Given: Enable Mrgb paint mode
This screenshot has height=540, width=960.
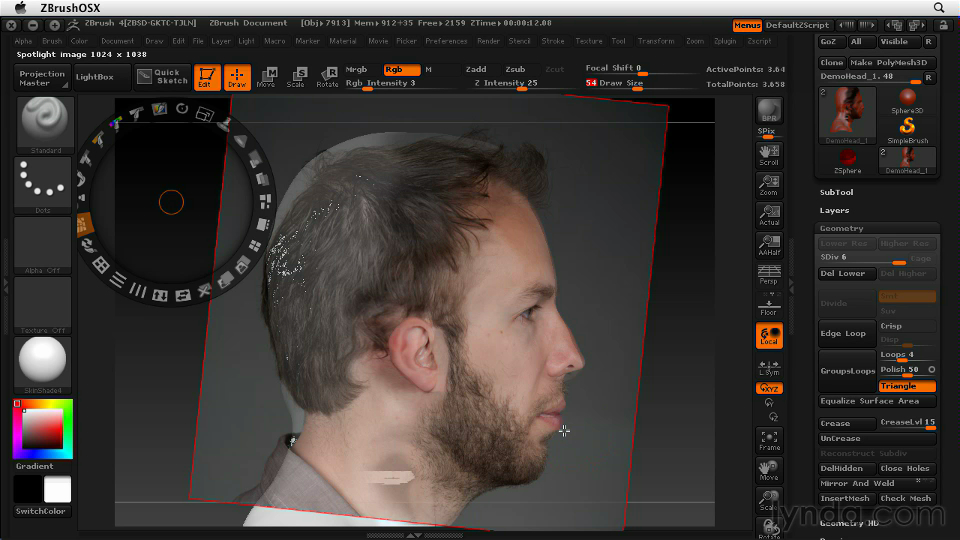Looking at the screenshot, I should pyautogui.click(x=356, y=69).
